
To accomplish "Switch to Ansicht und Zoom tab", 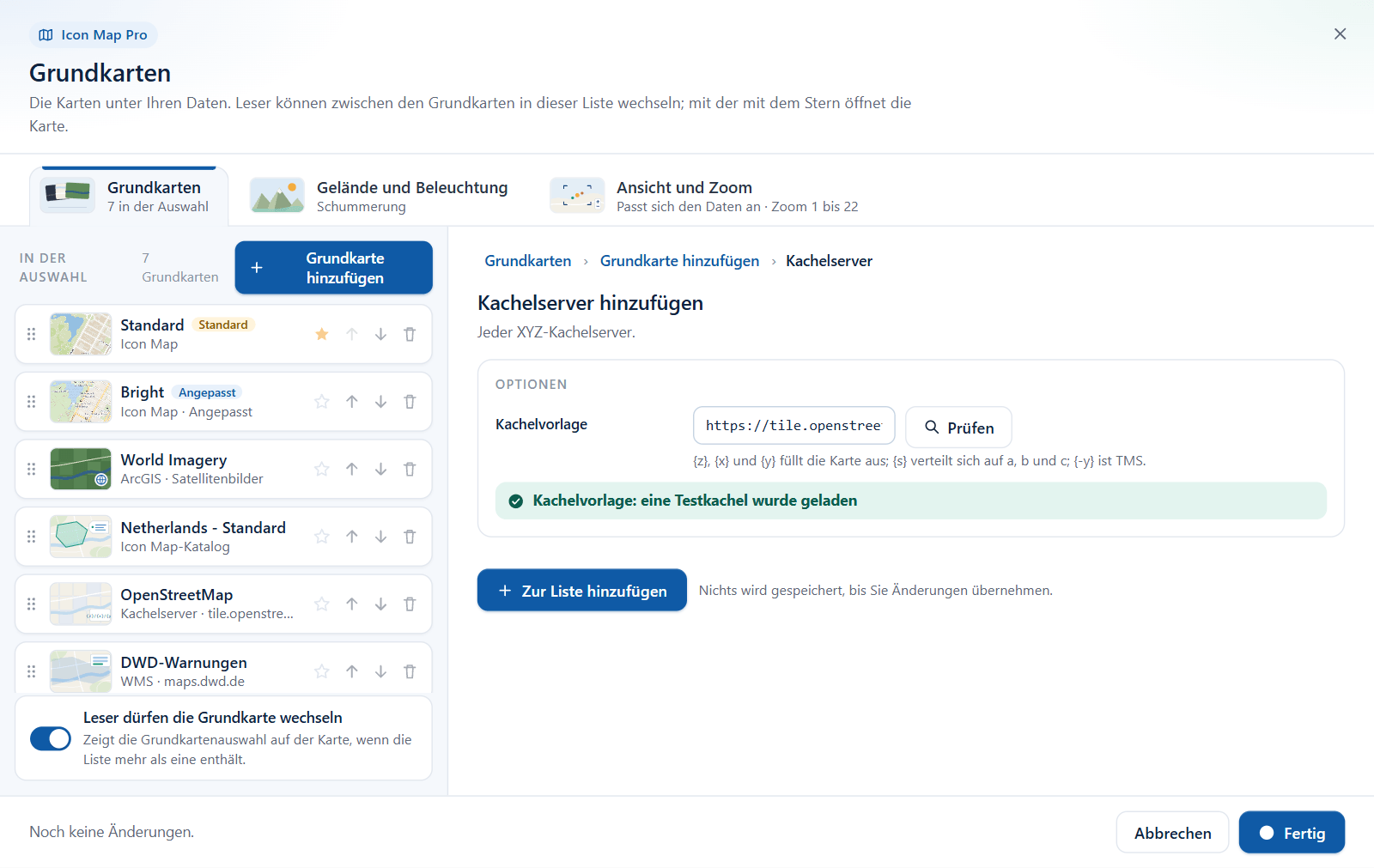I will (x=704, y=196).
